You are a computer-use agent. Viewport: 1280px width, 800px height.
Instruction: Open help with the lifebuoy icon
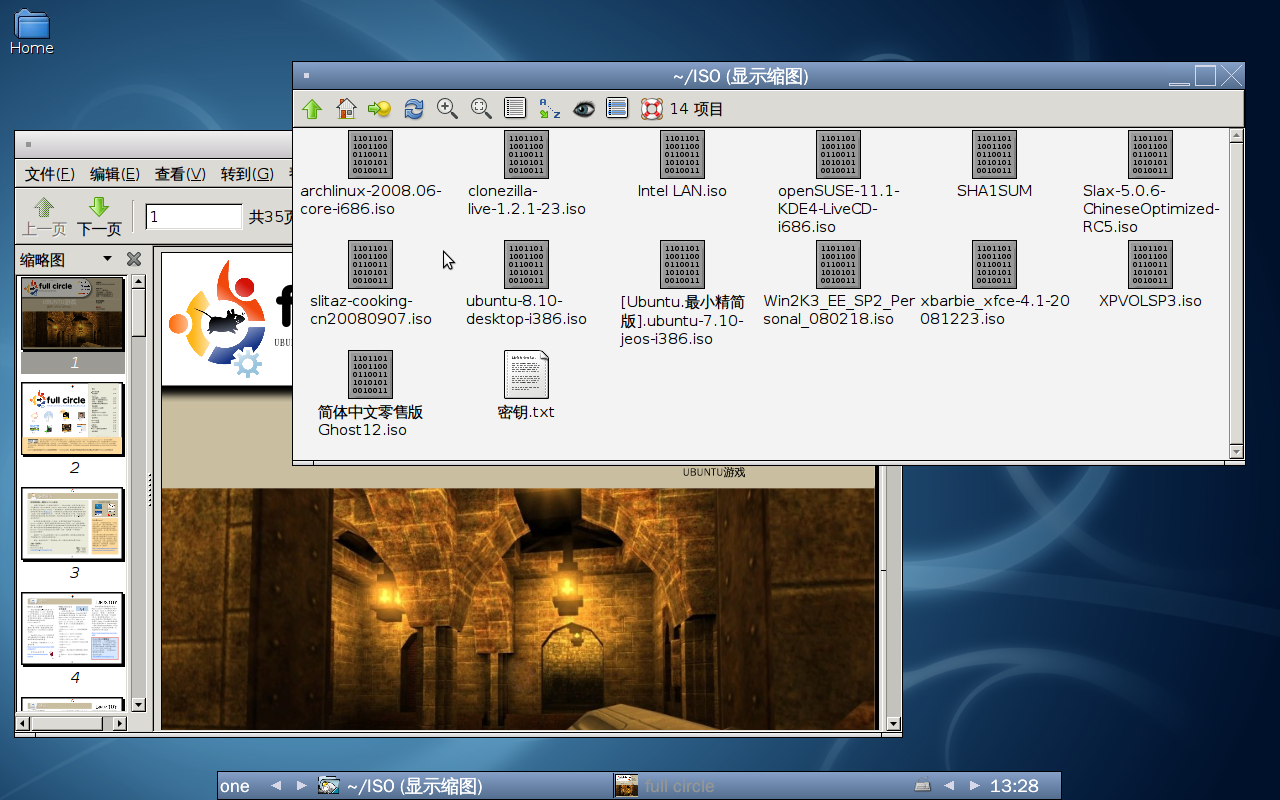[x=651, y=109]
